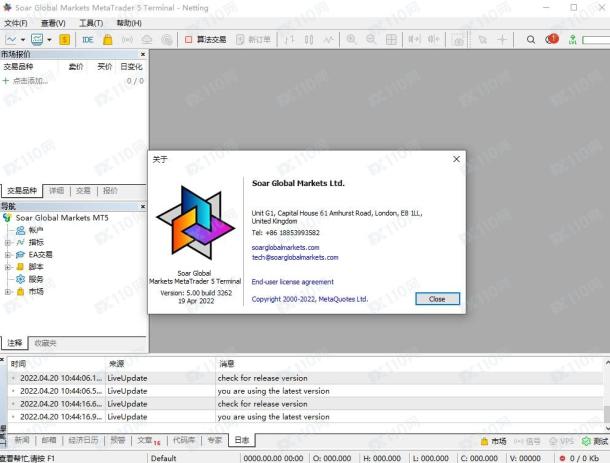This screenshot has height=463, width=610.
Task: Click the chart shift icon
Action: 433,40
